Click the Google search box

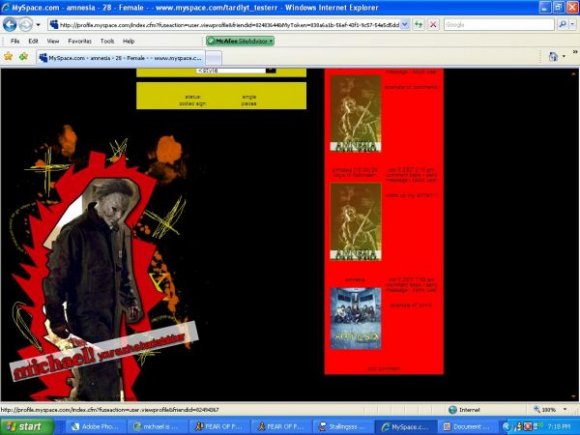click(x=499, y=25)
